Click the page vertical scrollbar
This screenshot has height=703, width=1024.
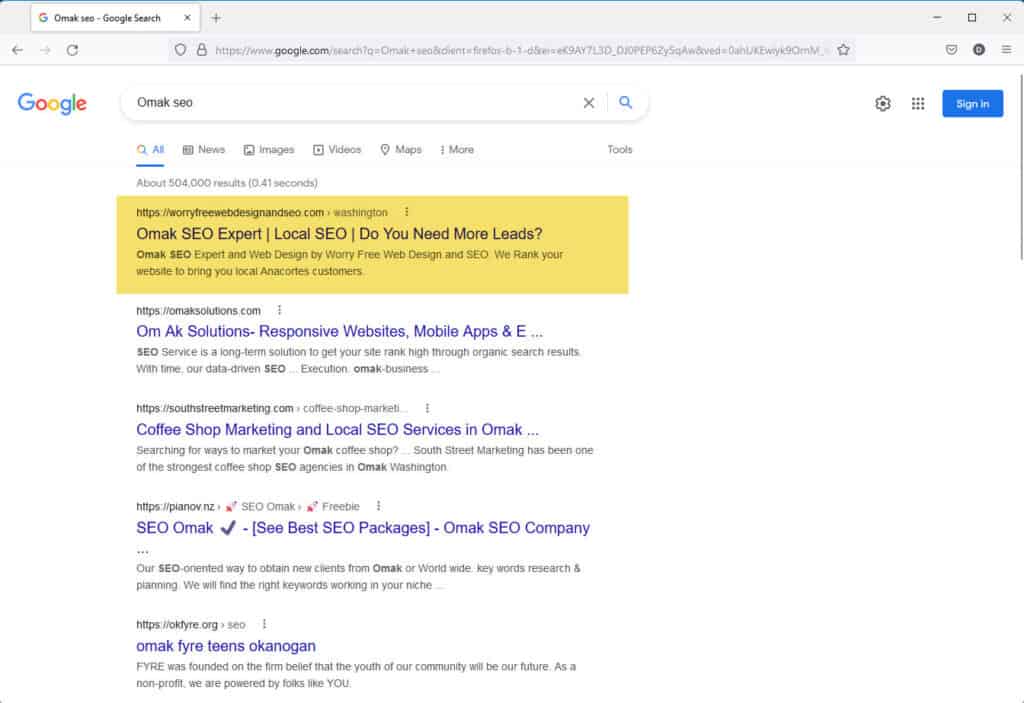[1020, 167]
